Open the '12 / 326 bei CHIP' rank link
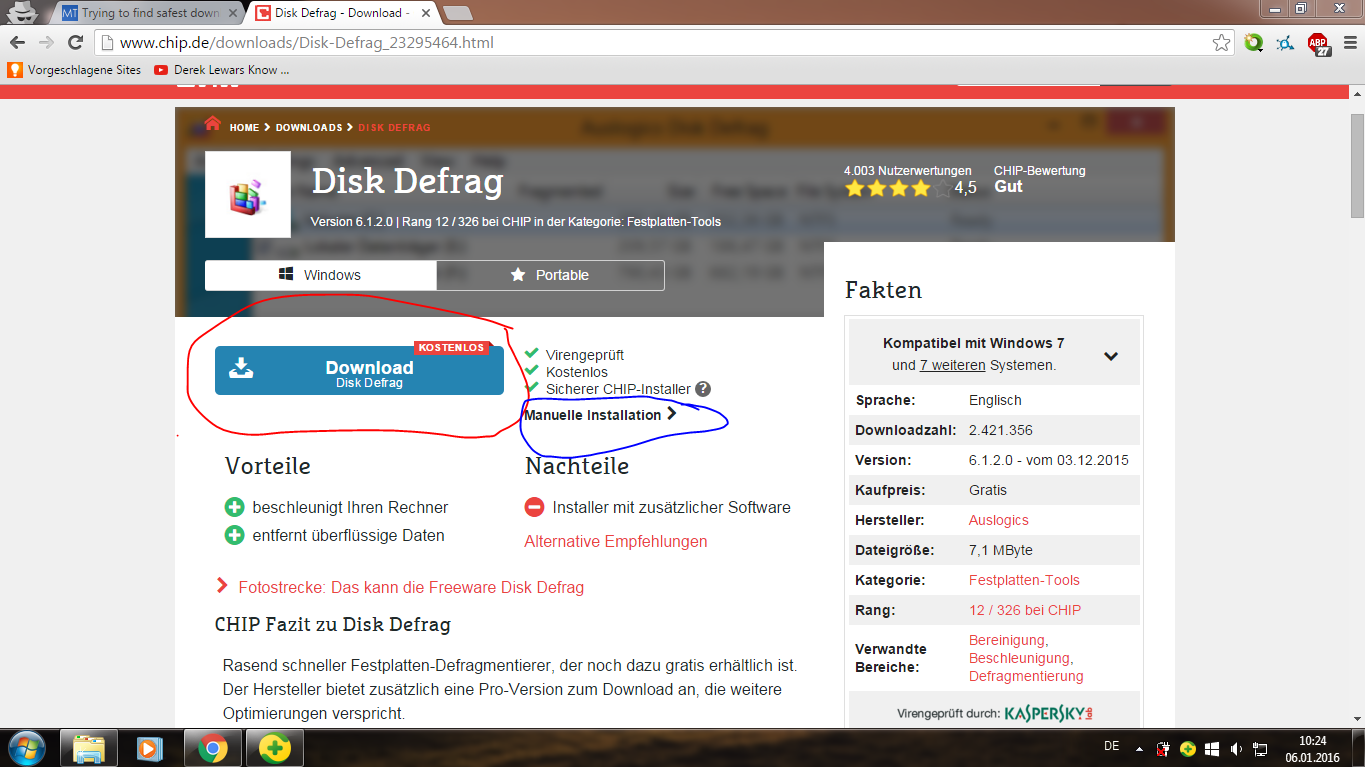Viewport: 1365px width, 767px height. point(1025,610)
